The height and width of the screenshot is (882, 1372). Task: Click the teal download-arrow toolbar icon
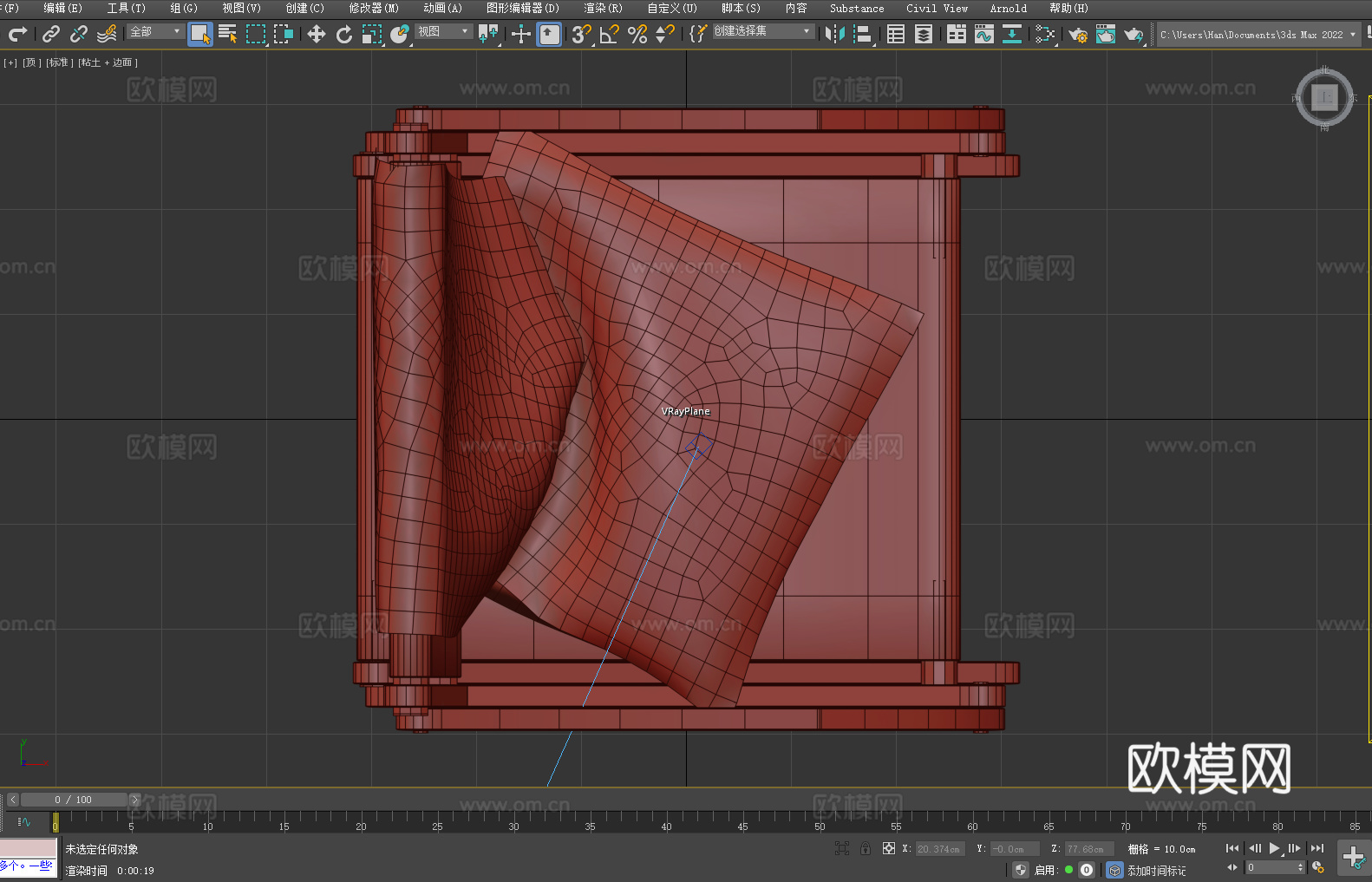1012,34
